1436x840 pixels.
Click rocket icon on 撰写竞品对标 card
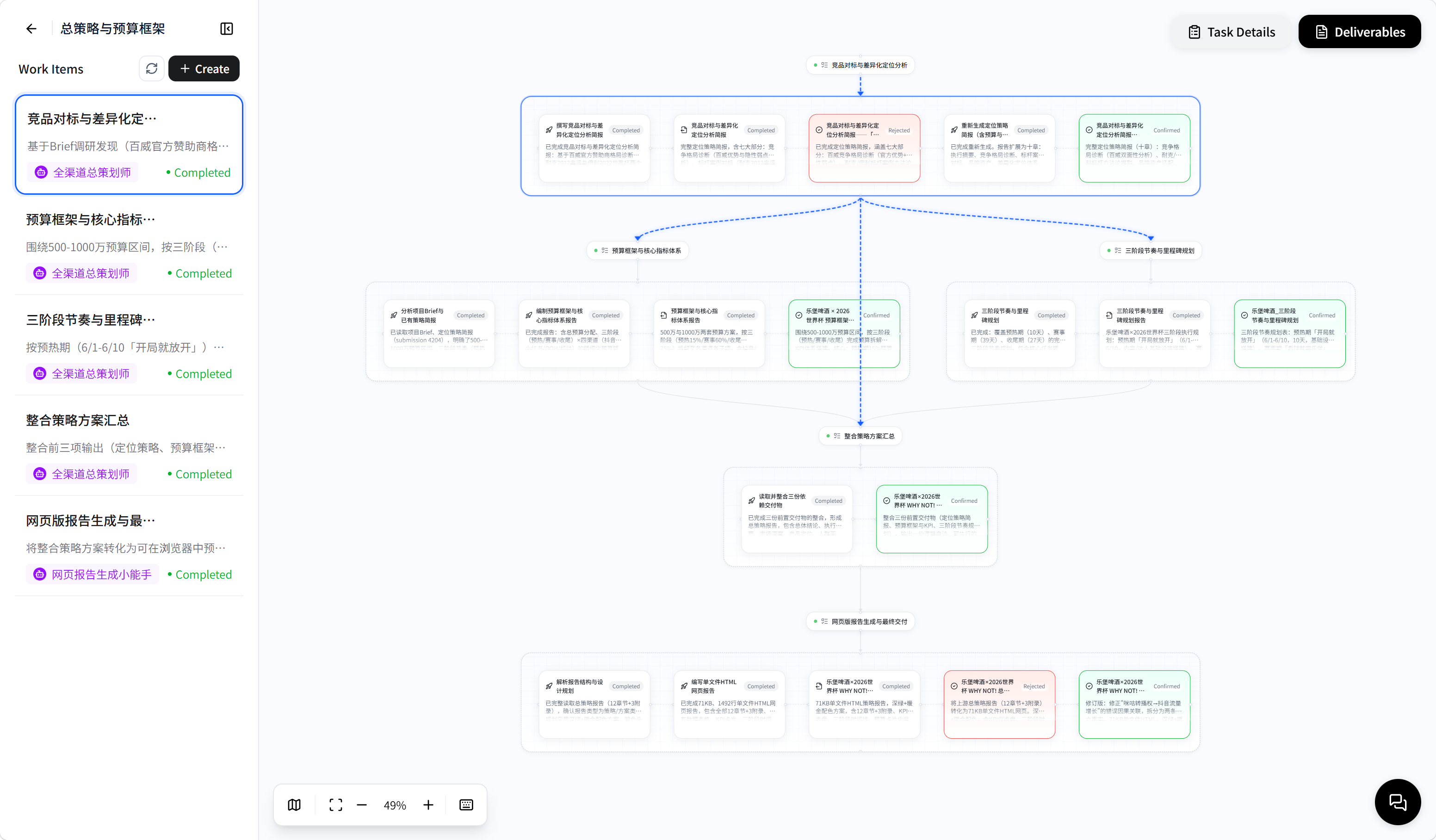(x=549, y=130)
